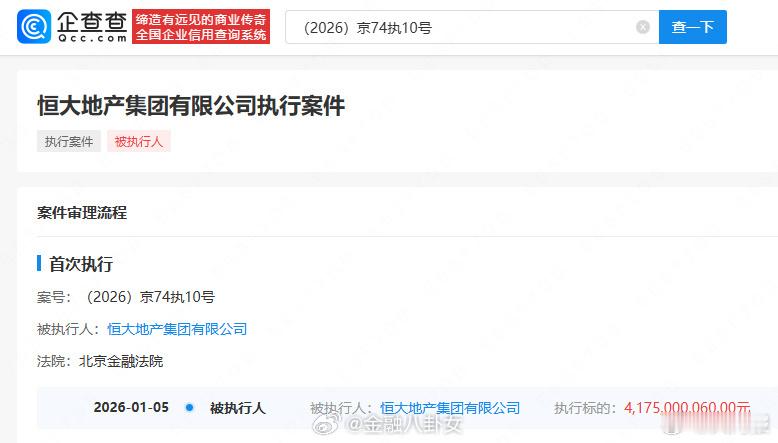Click the date 2026-01-05 in the timeline
The width and height of the screenshot is (778, 443).
131,407
